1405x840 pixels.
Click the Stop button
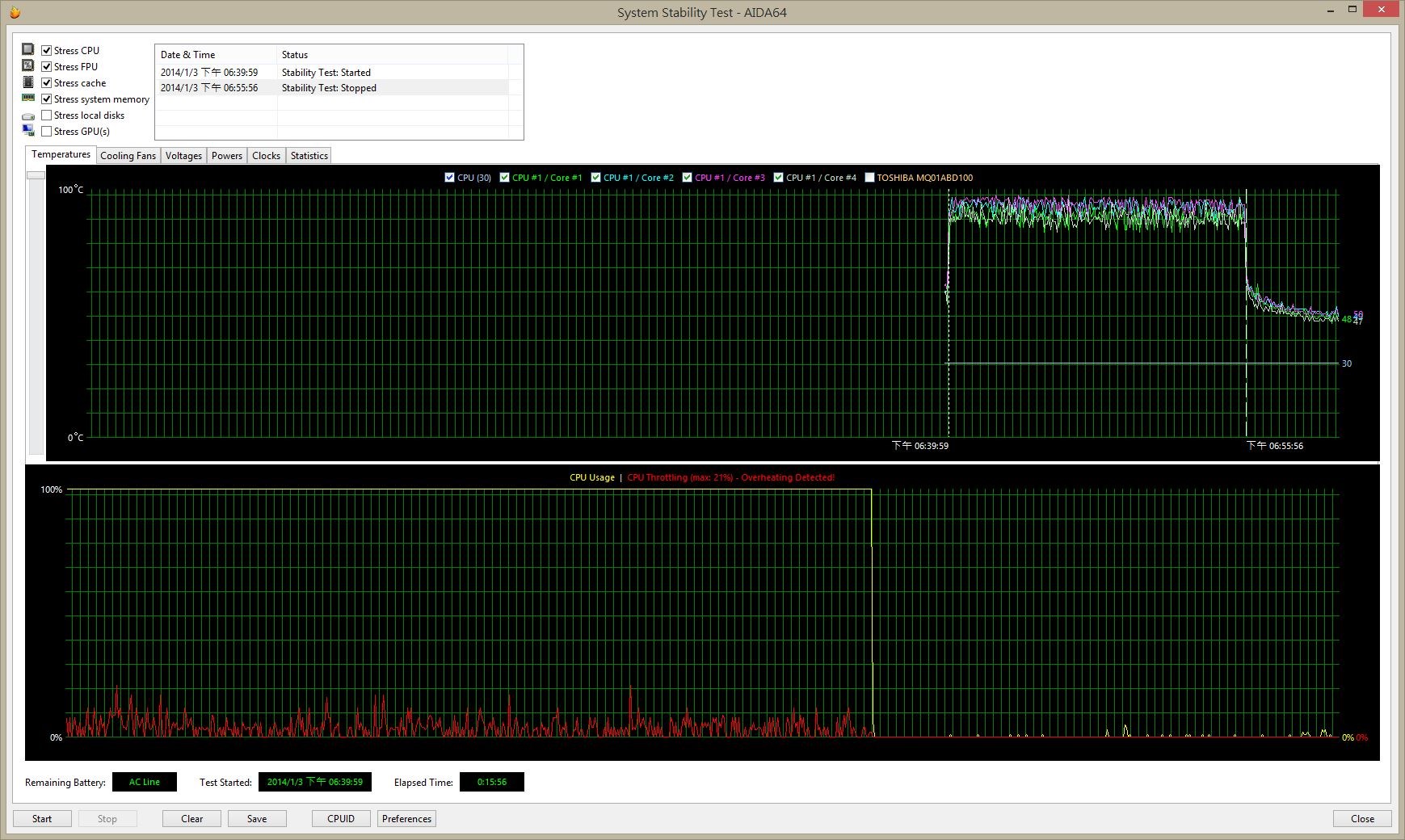pos(107,818)
